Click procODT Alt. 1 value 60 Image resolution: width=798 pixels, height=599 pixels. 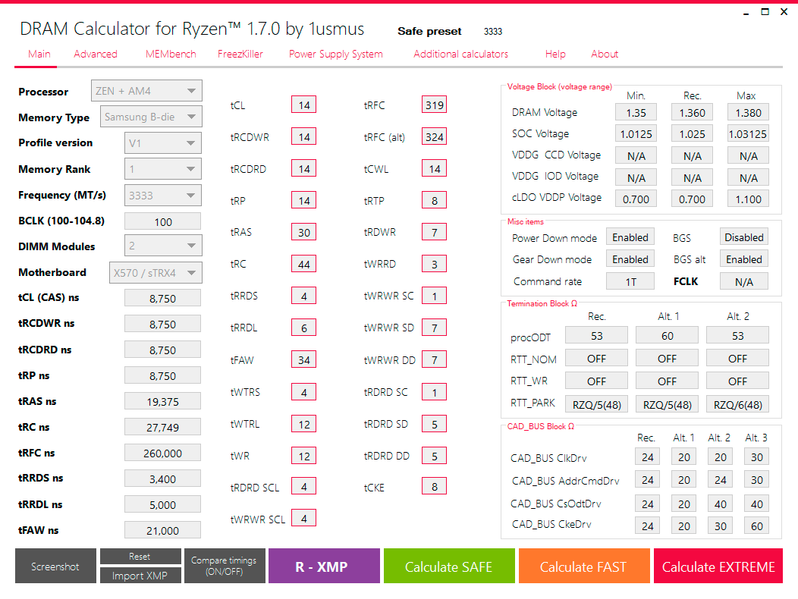667,336
